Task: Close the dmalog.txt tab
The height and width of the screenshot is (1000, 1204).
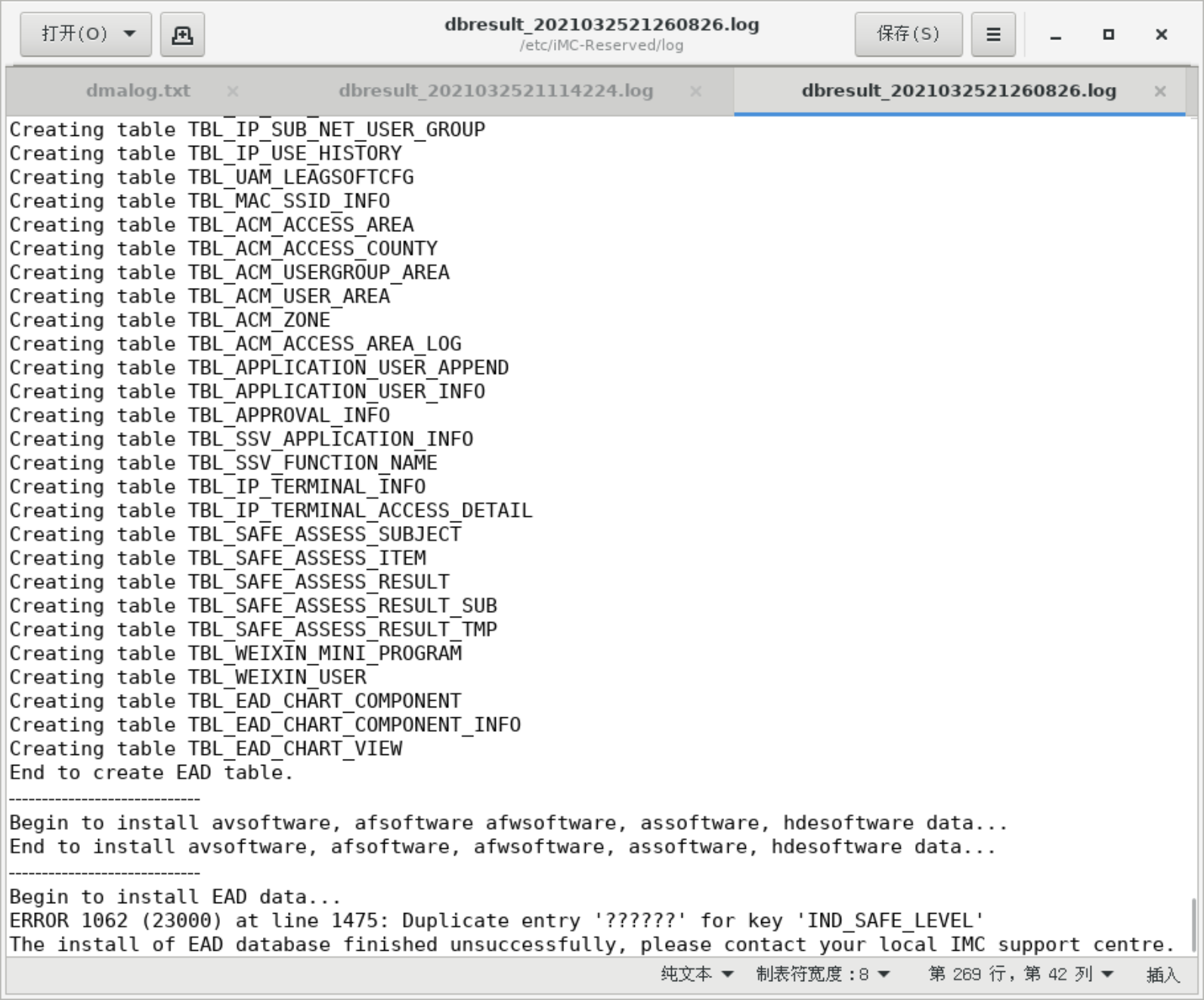Action: coord(233,91)
